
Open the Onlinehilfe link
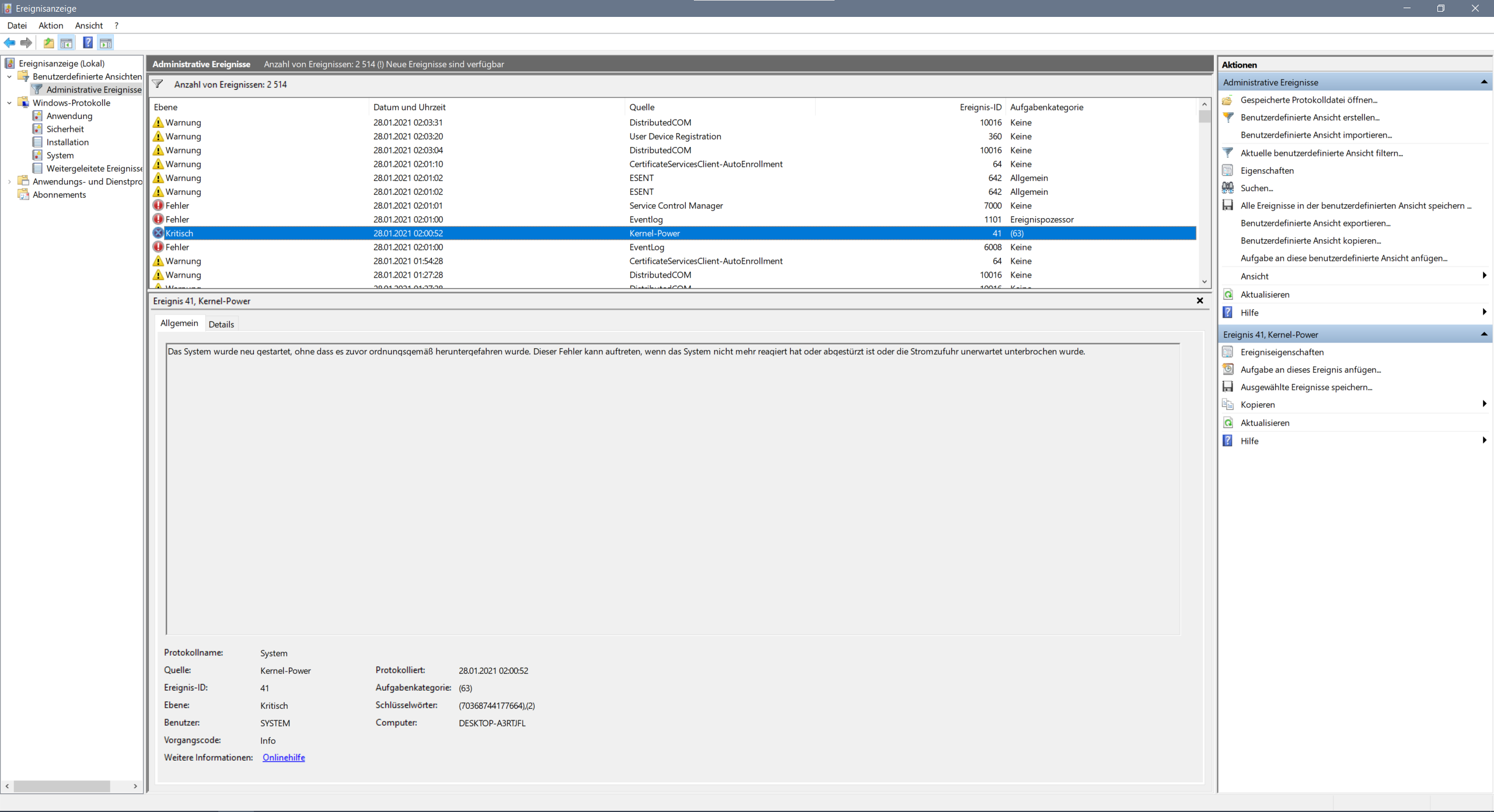(x=284, y=757)
